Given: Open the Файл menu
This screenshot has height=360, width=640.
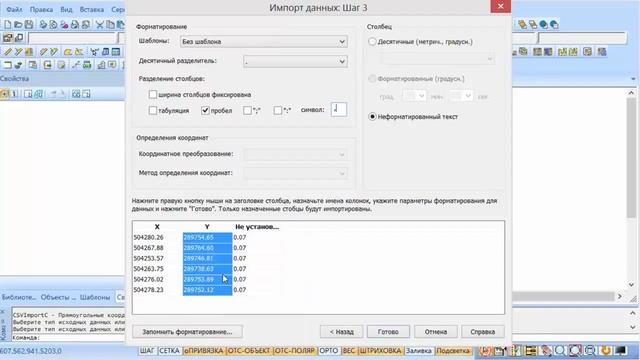Looking at the screenshot, I should pyautogui.click(x=14, y=9).
